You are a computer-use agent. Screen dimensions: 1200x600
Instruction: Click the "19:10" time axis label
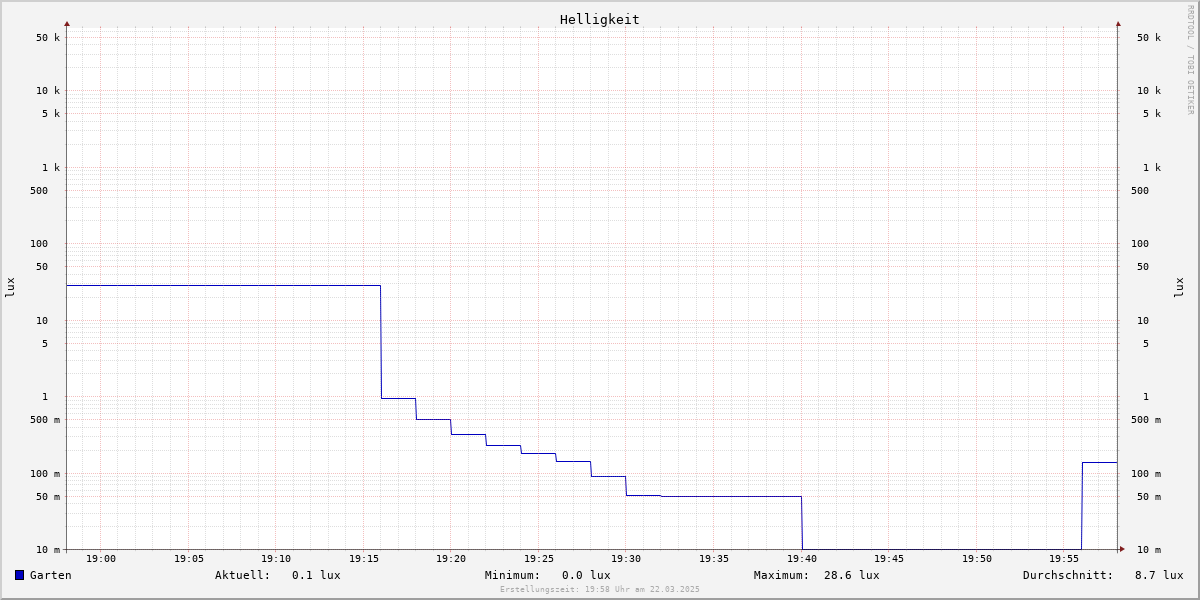tap(276, 559)
